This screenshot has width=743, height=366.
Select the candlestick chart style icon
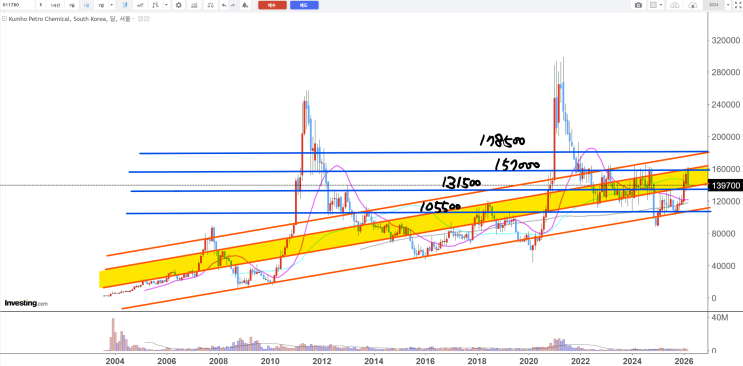tap(125, 5)
